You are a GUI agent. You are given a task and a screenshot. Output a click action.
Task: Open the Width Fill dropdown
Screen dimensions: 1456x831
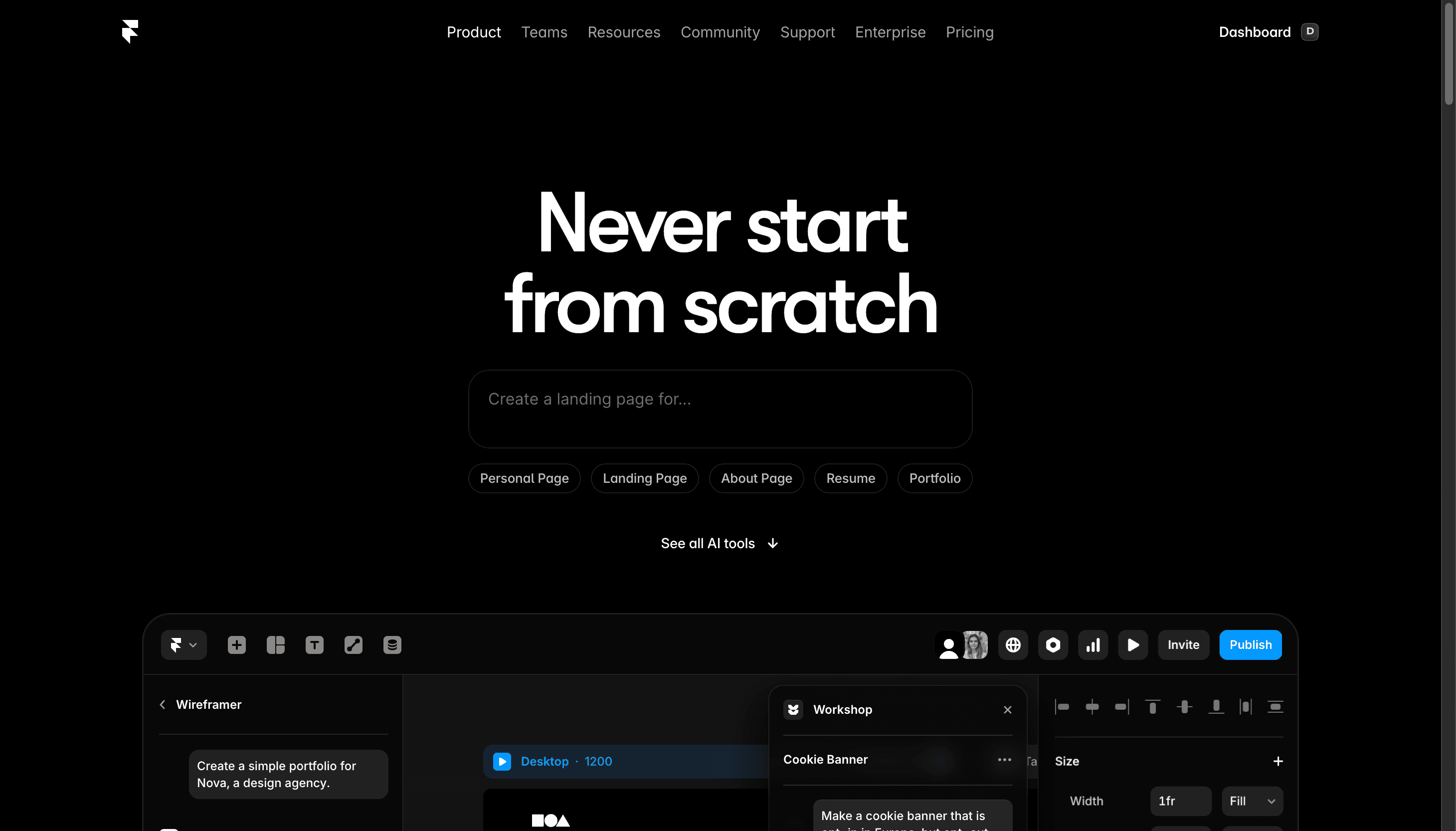[1253, 801]
